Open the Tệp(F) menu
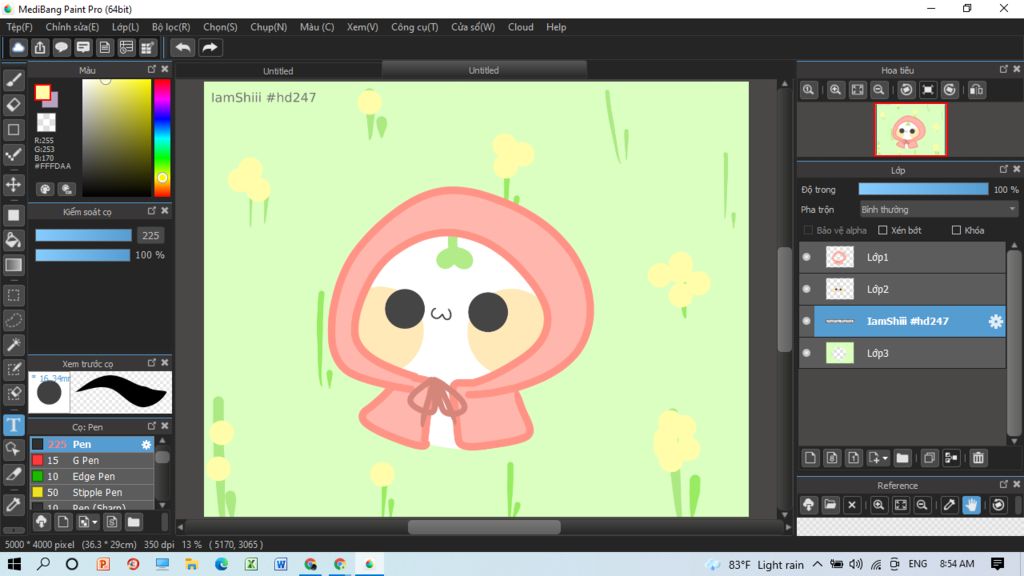 pos(20,27)
